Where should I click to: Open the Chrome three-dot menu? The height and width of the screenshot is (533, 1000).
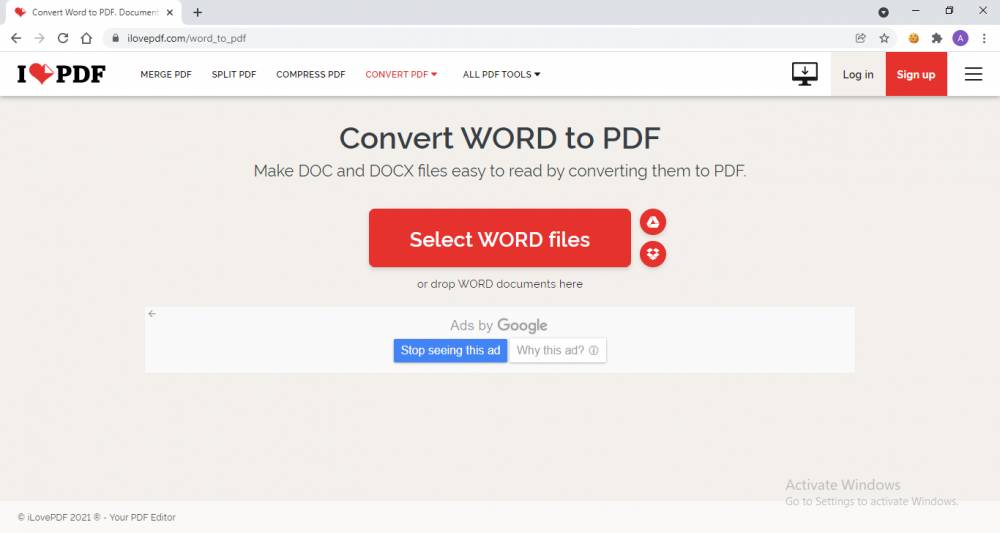tap(984, 38)
